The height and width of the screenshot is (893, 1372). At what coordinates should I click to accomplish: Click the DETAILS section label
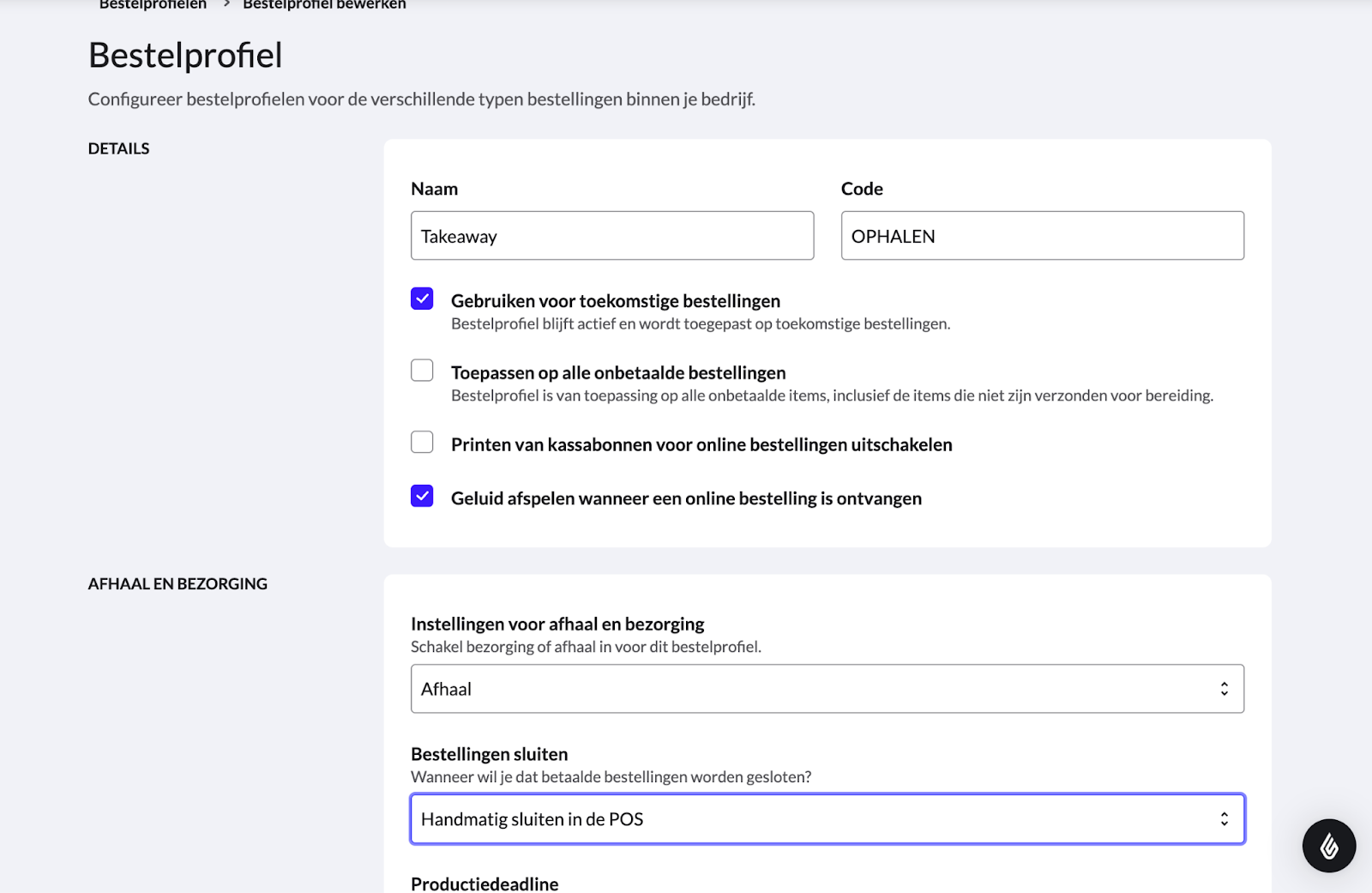tap(118, 148)
